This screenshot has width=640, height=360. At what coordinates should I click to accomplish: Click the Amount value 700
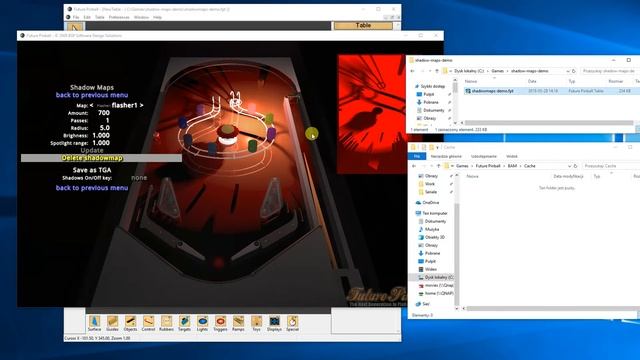[104, 113]
